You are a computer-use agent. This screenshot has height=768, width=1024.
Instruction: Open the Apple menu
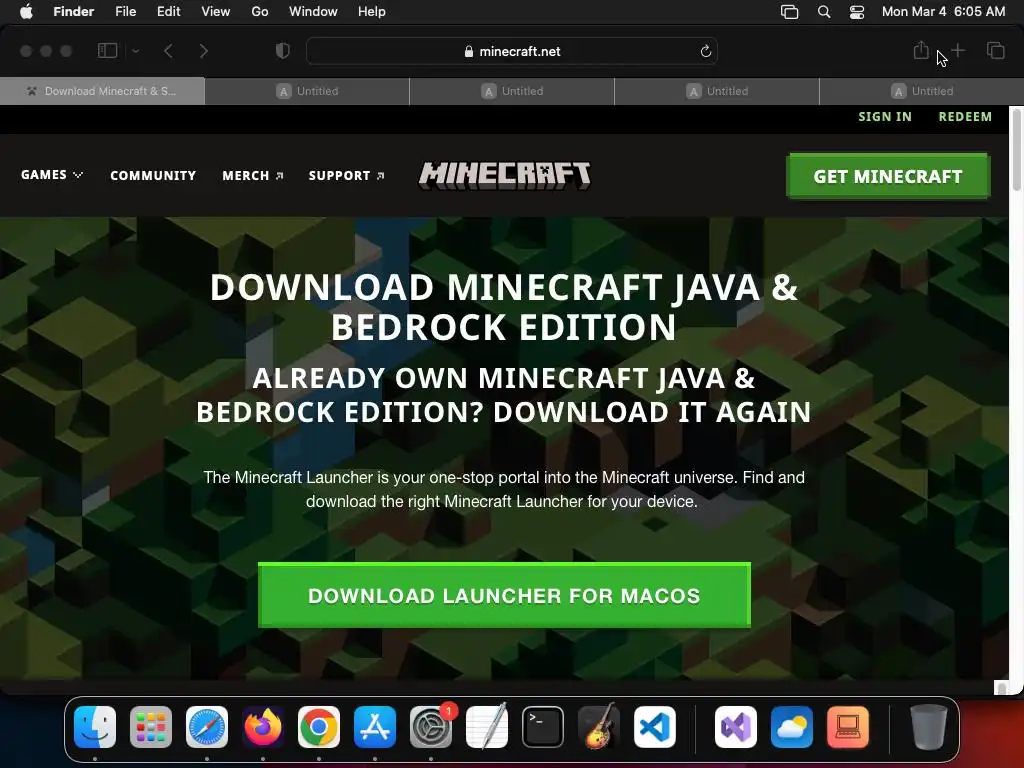coord(26,12)
